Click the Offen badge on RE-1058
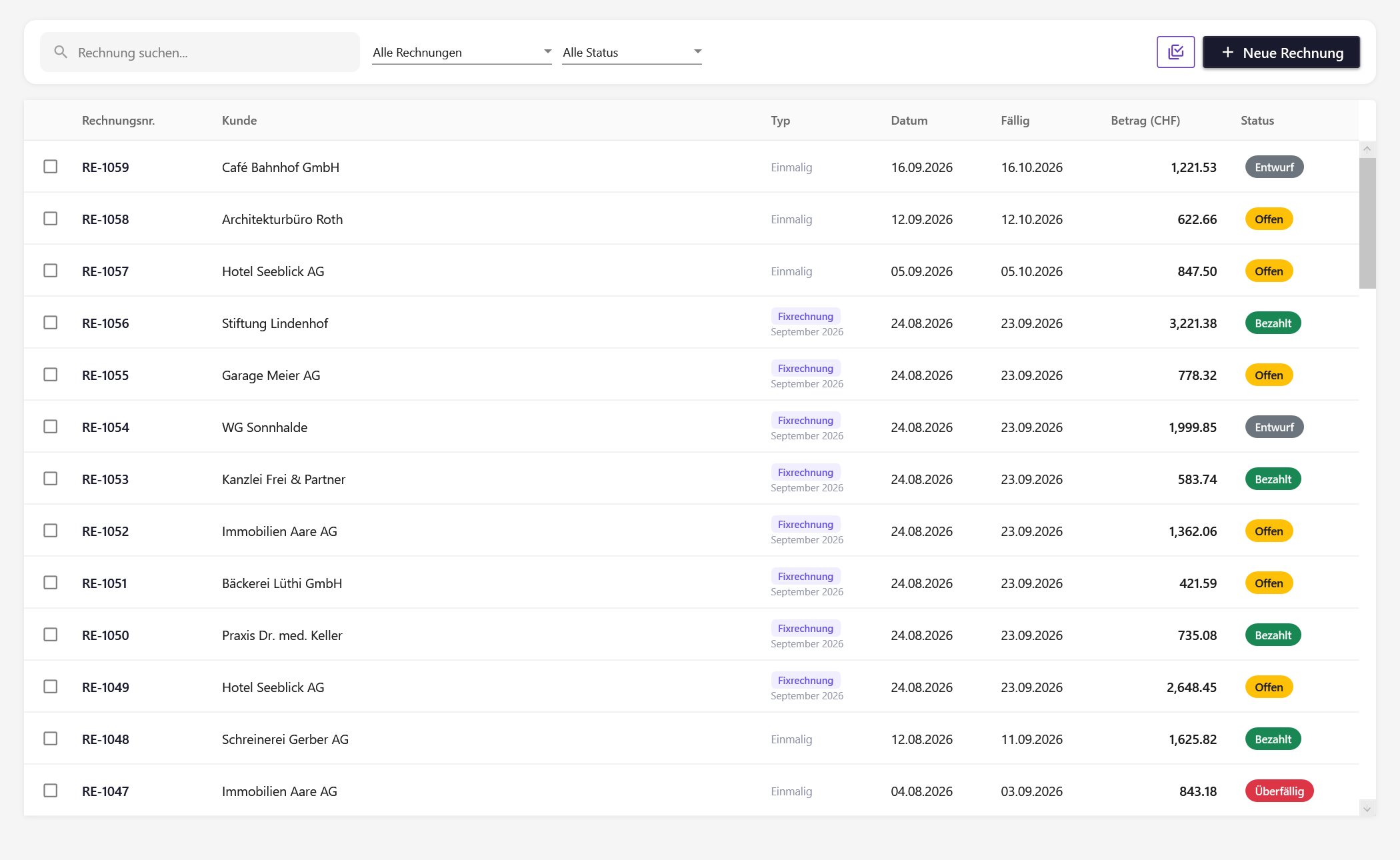Image resolution: width=1400 pixels, height=860 pixels. (1269, 219)
